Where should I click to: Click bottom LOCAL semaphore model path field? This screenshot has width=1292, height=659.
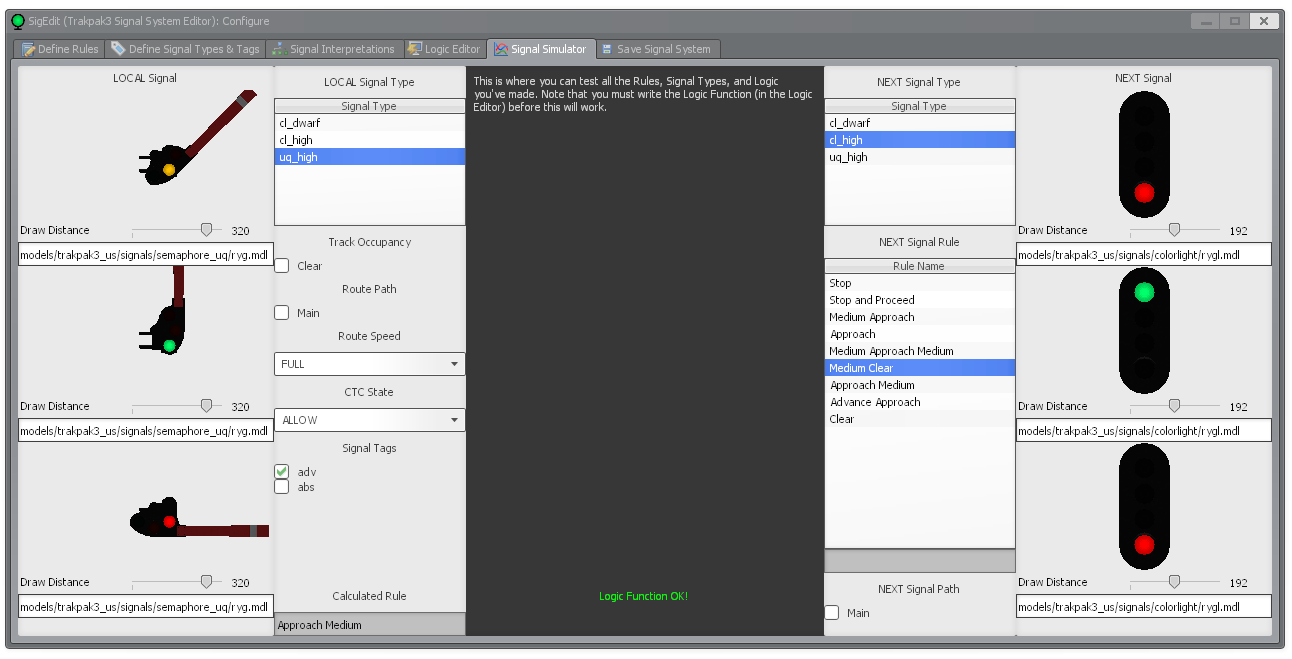tap(145, 607)
